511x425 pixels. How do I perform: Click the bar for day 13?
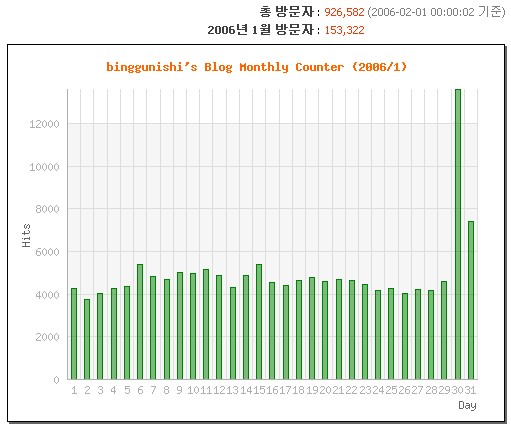pos(233,333)
